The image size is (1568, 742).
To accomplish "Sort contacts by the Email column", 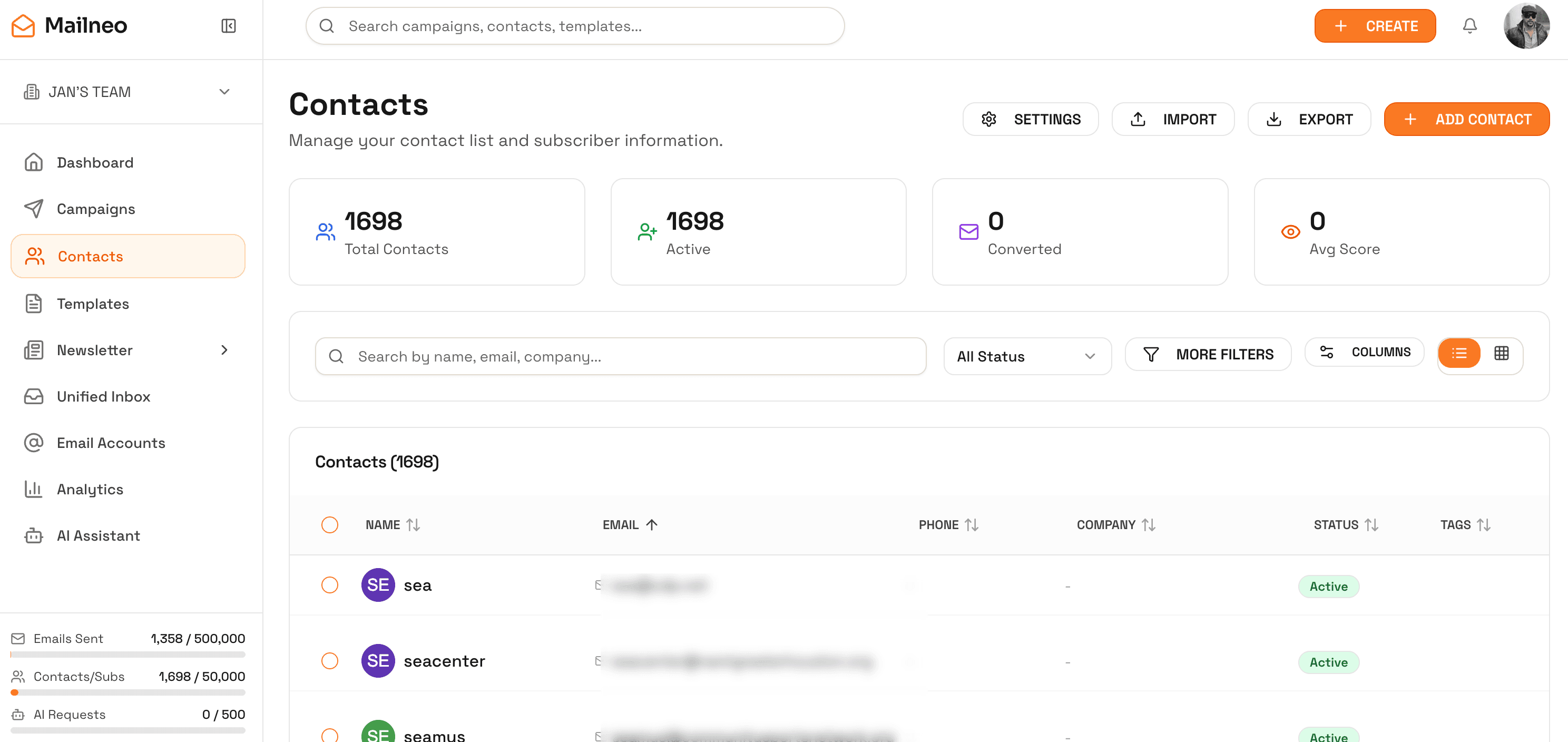I will pos(630,525).
